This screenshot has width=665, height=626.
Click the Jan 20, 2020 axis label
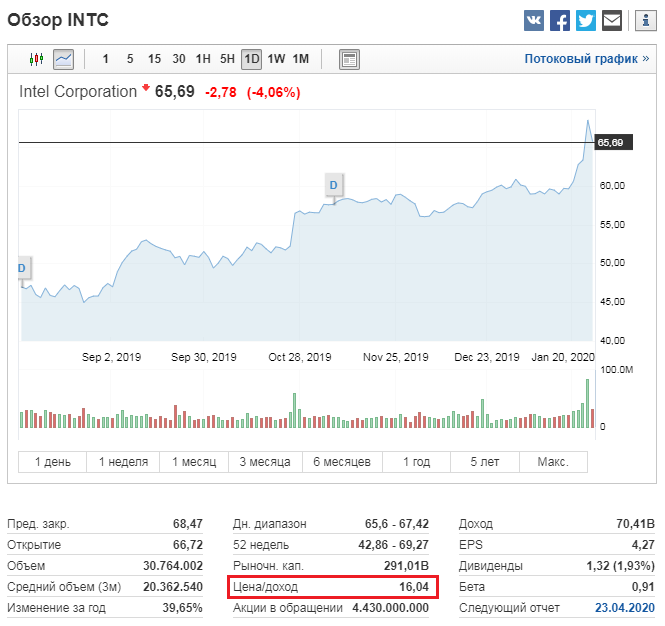[563, 357]
